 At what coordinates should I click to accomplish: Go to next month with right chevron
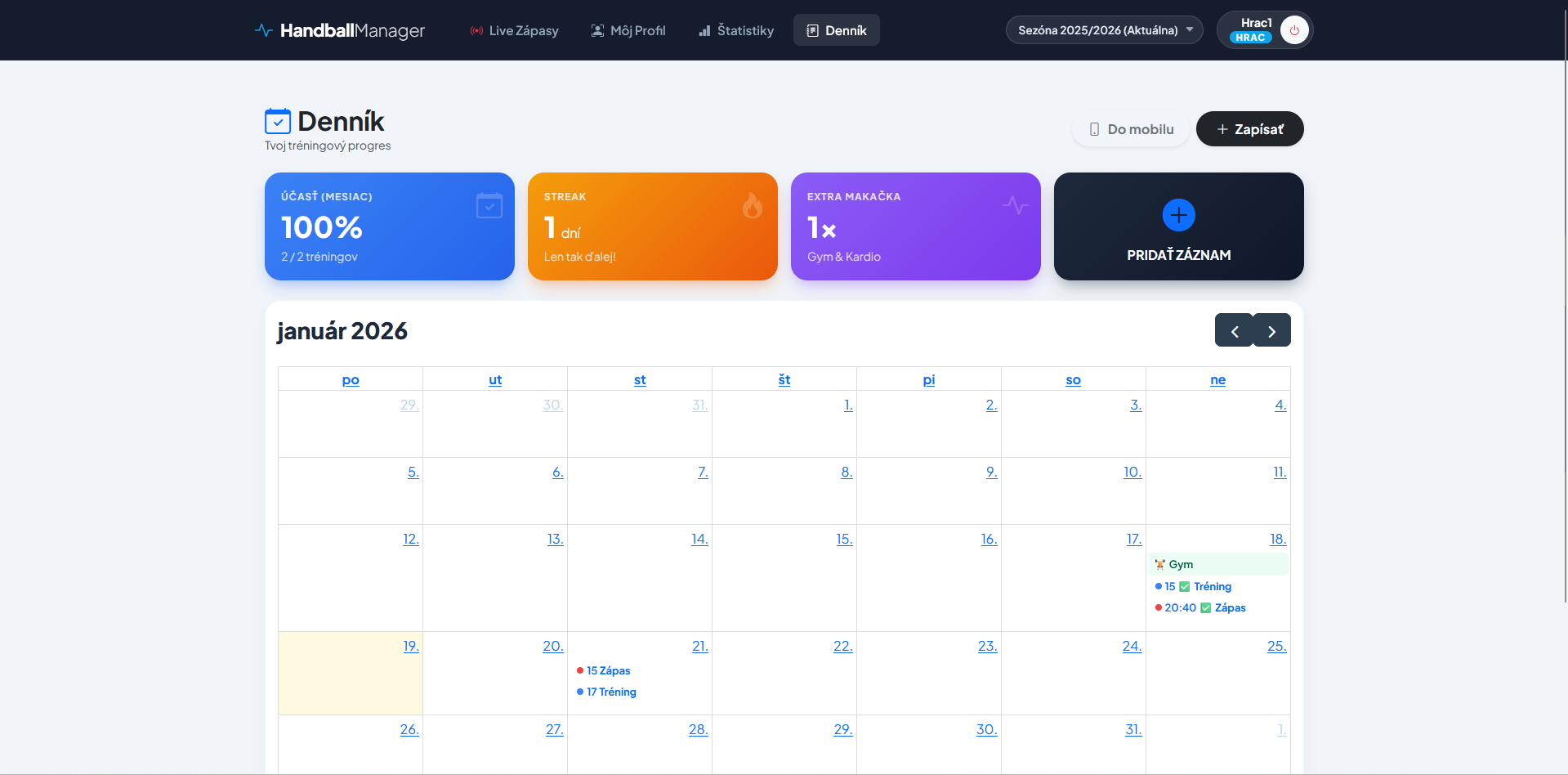[x=1271, y=331]
